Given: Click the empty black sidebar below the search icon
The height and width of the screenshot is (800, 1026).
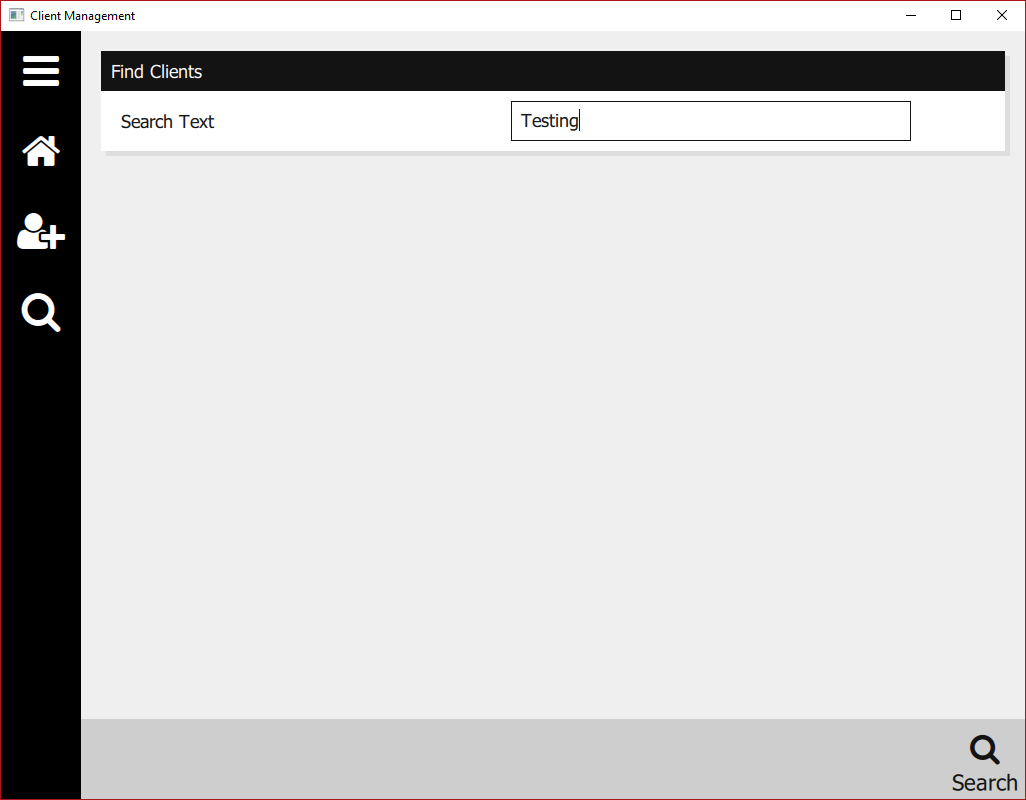Looking at the screenshot, I should 41,563.
